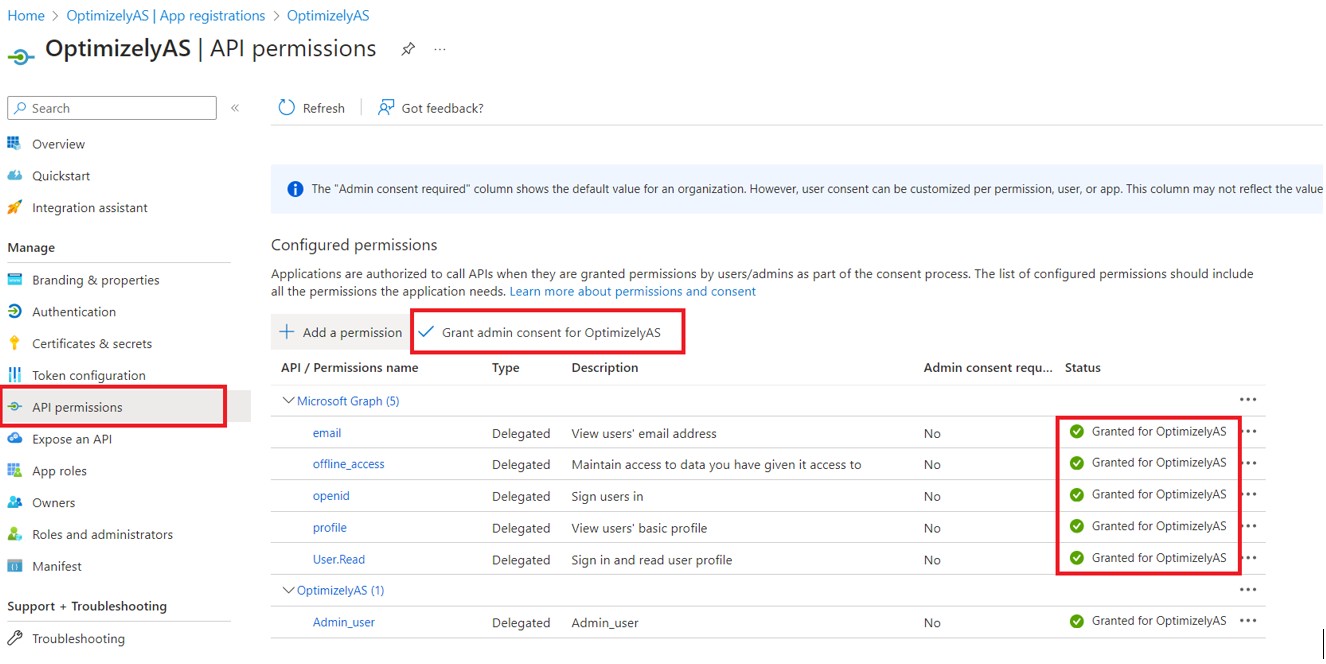Collapse the Microsoft Graph (5) permissions group

click(289, 401)
